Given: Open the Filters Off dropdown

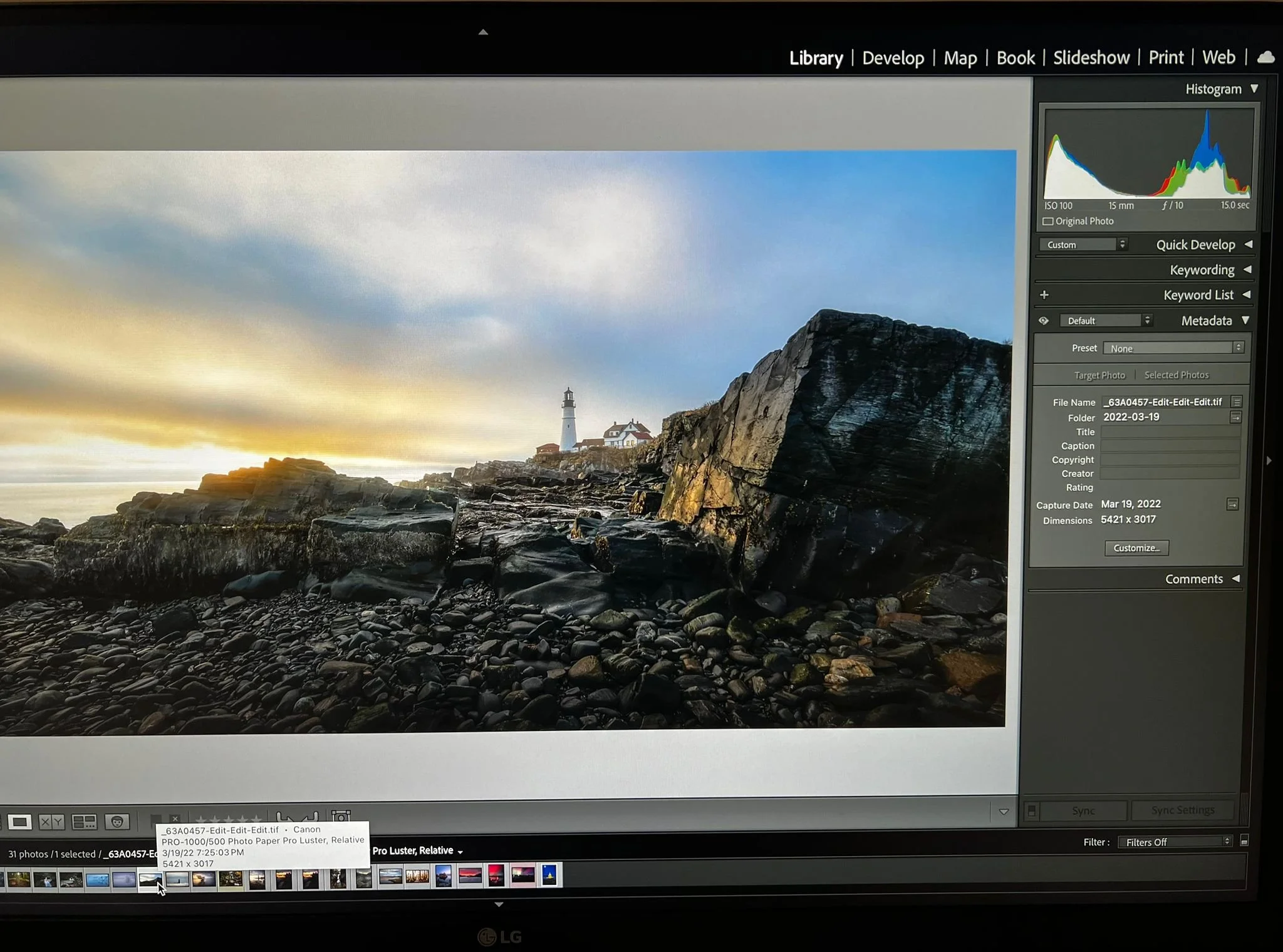Looking at the screenshot, I should 1175,842.
